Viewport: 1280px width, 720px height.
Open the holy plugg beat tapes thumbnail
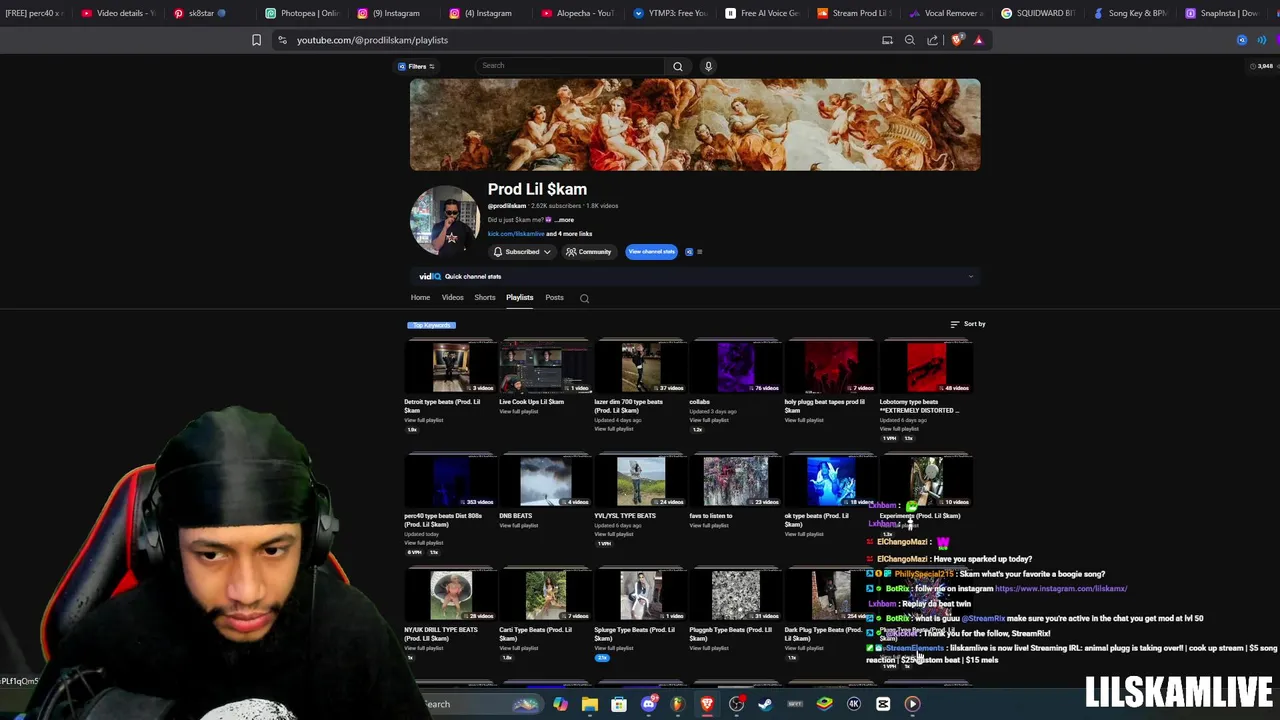(x=830, y=368)
